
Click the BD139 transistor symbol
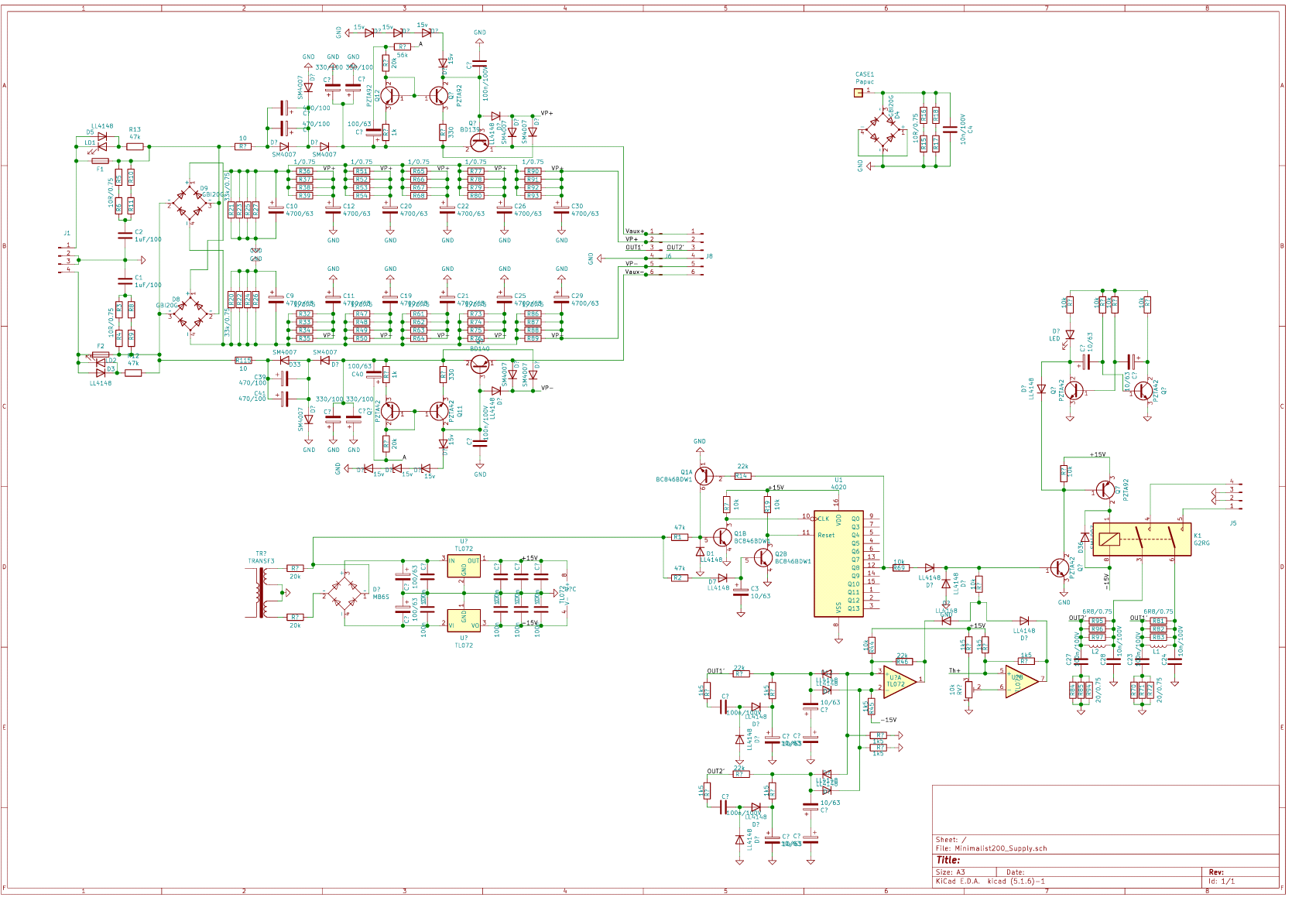click(x=480, y=142)
